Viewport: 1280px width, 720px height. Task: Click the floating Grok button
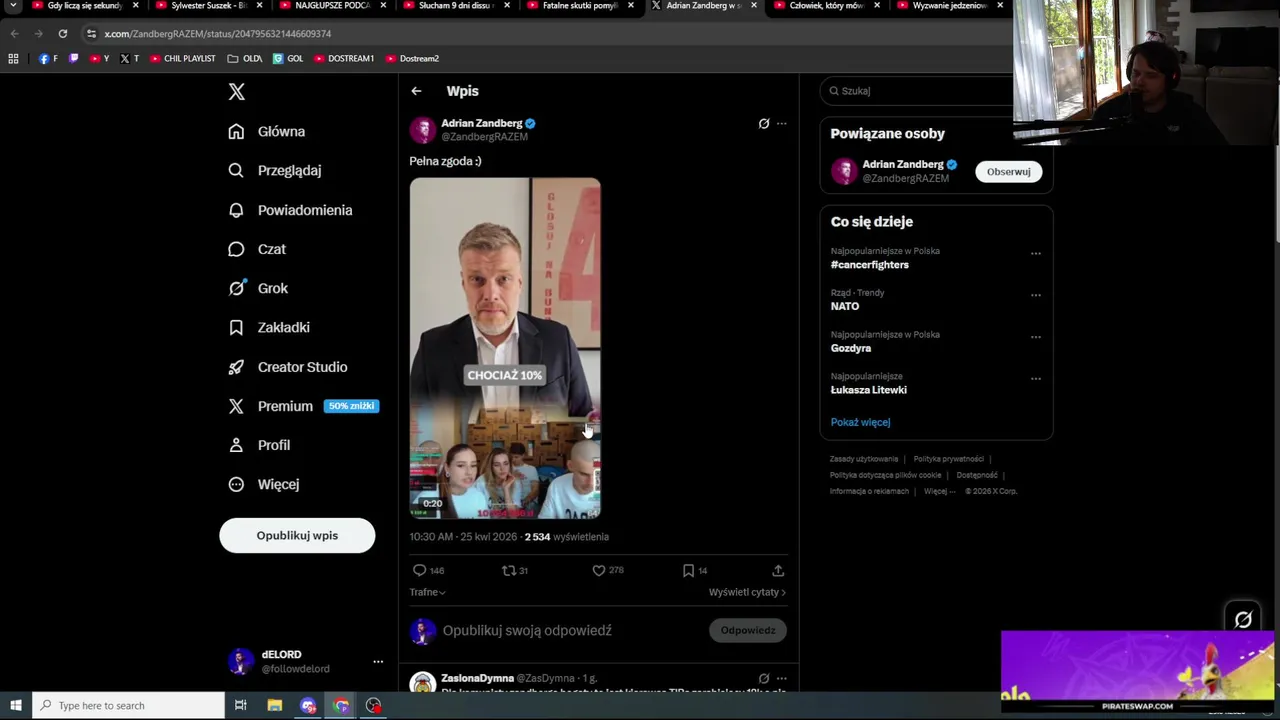point(1243,620)
